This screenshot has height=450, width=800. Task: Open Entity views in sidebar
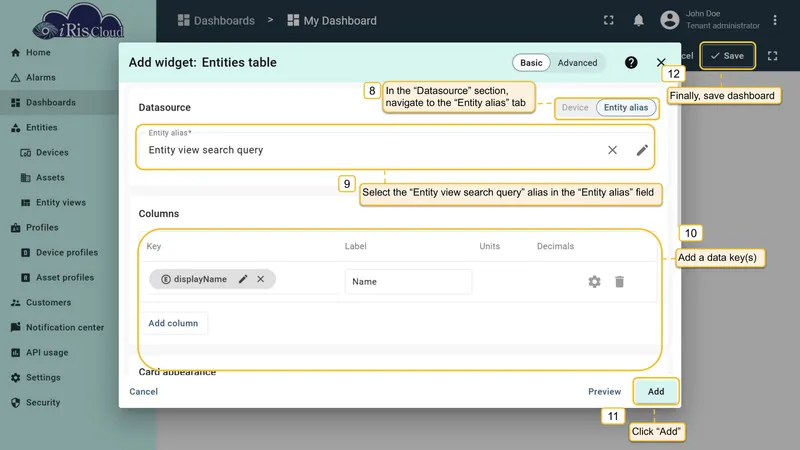pyautogui.click(x=59, y=203)
